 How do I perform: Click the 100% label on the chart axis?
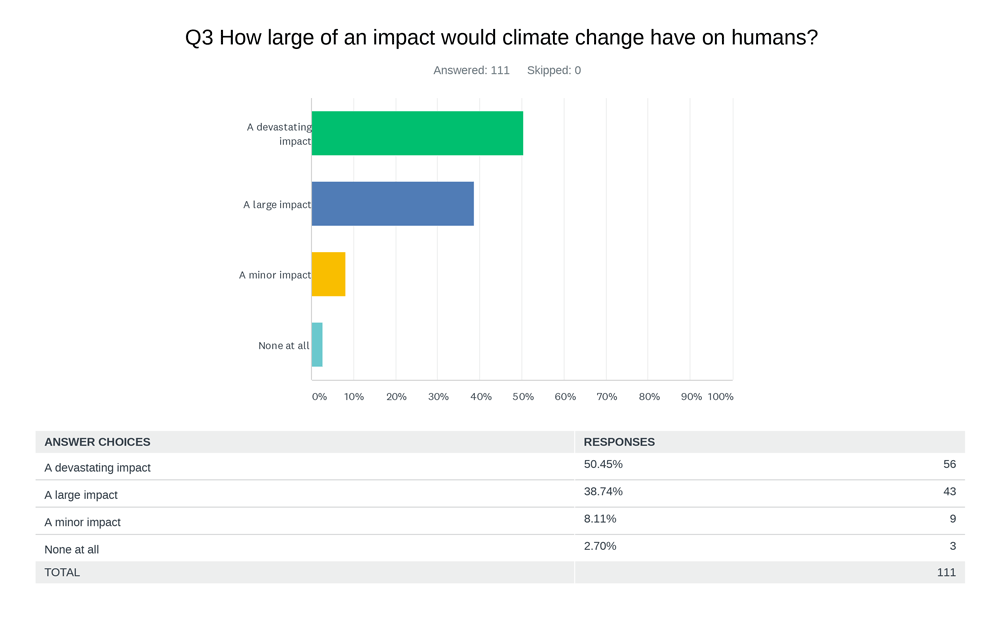[x=720, y=397]
